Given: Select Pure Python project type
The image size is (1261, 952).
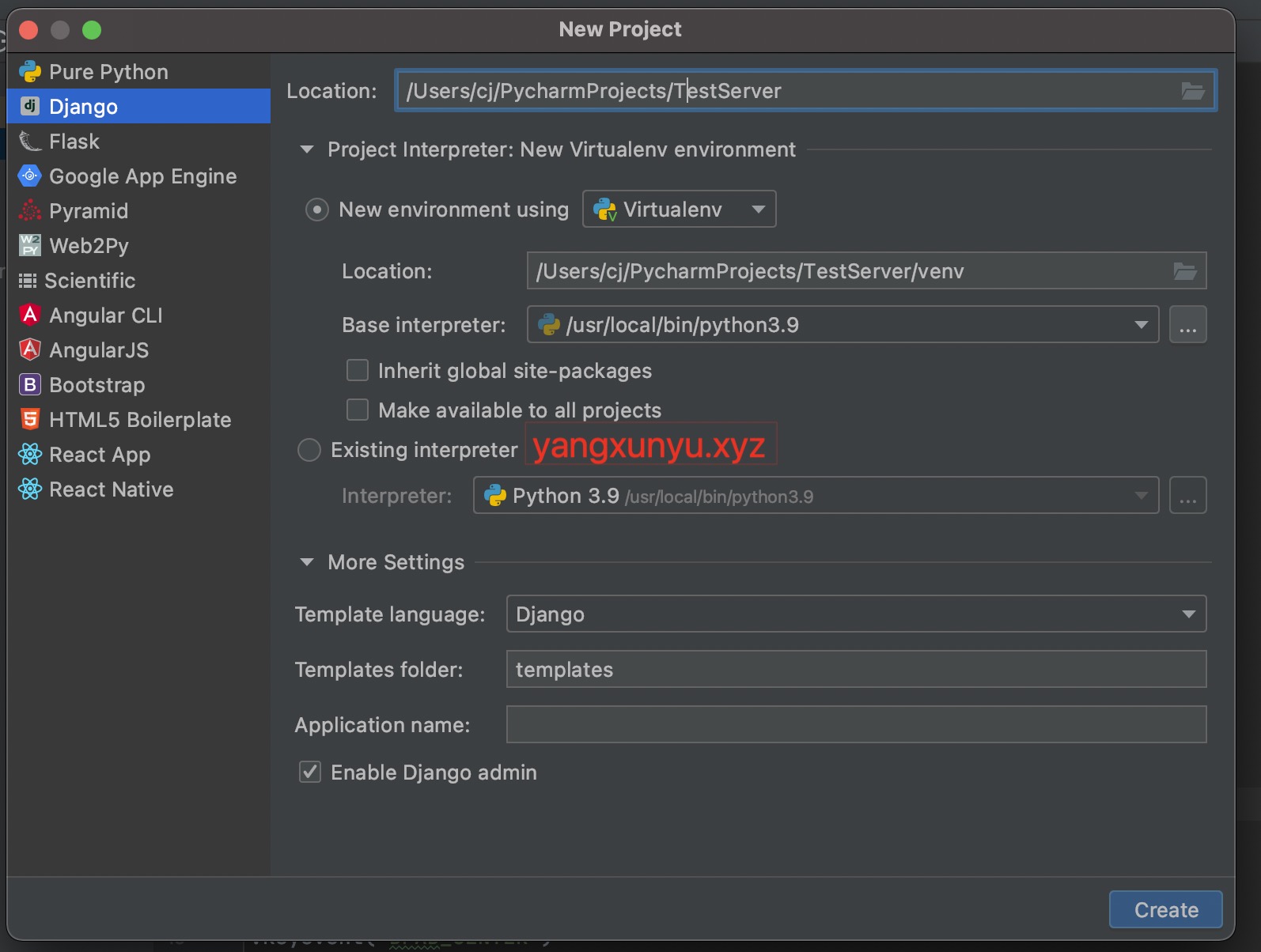Looking at the screenshot, I should [x=139, y=72].
